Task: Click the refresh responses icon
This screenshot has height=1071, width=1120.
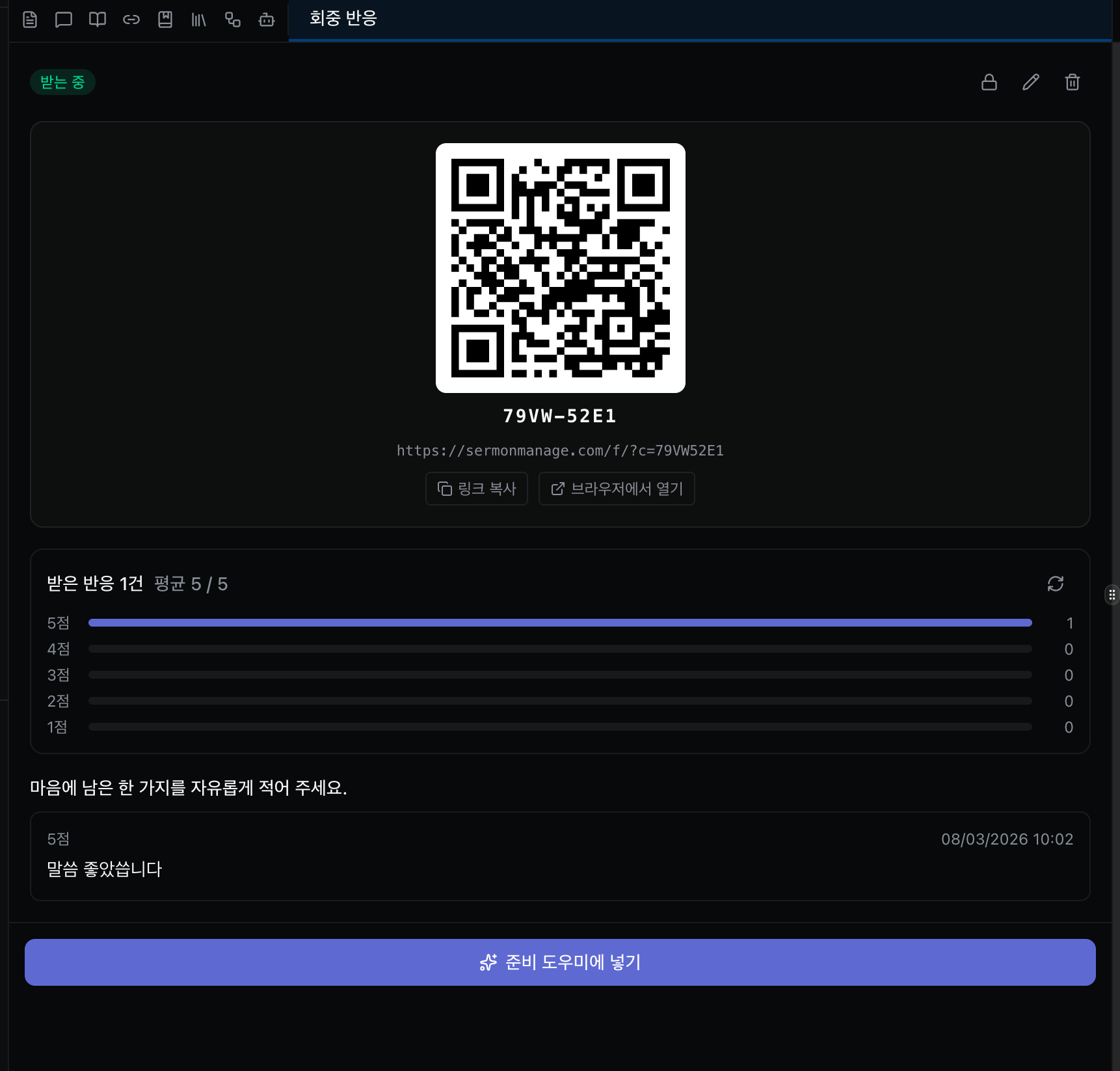Action: [1056, 584]
